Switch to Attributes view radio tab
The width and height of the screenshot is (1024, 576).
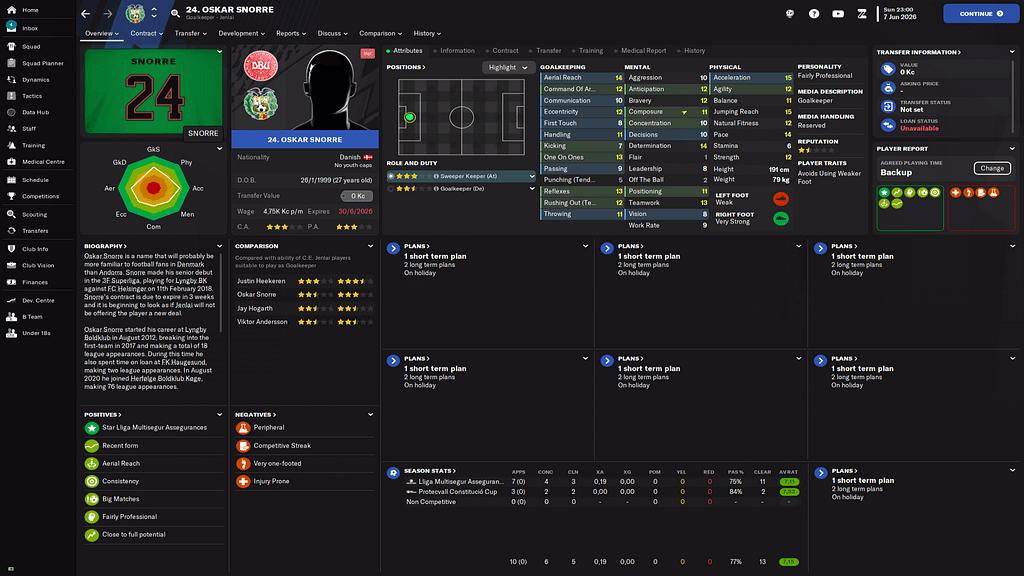point(388,50)
